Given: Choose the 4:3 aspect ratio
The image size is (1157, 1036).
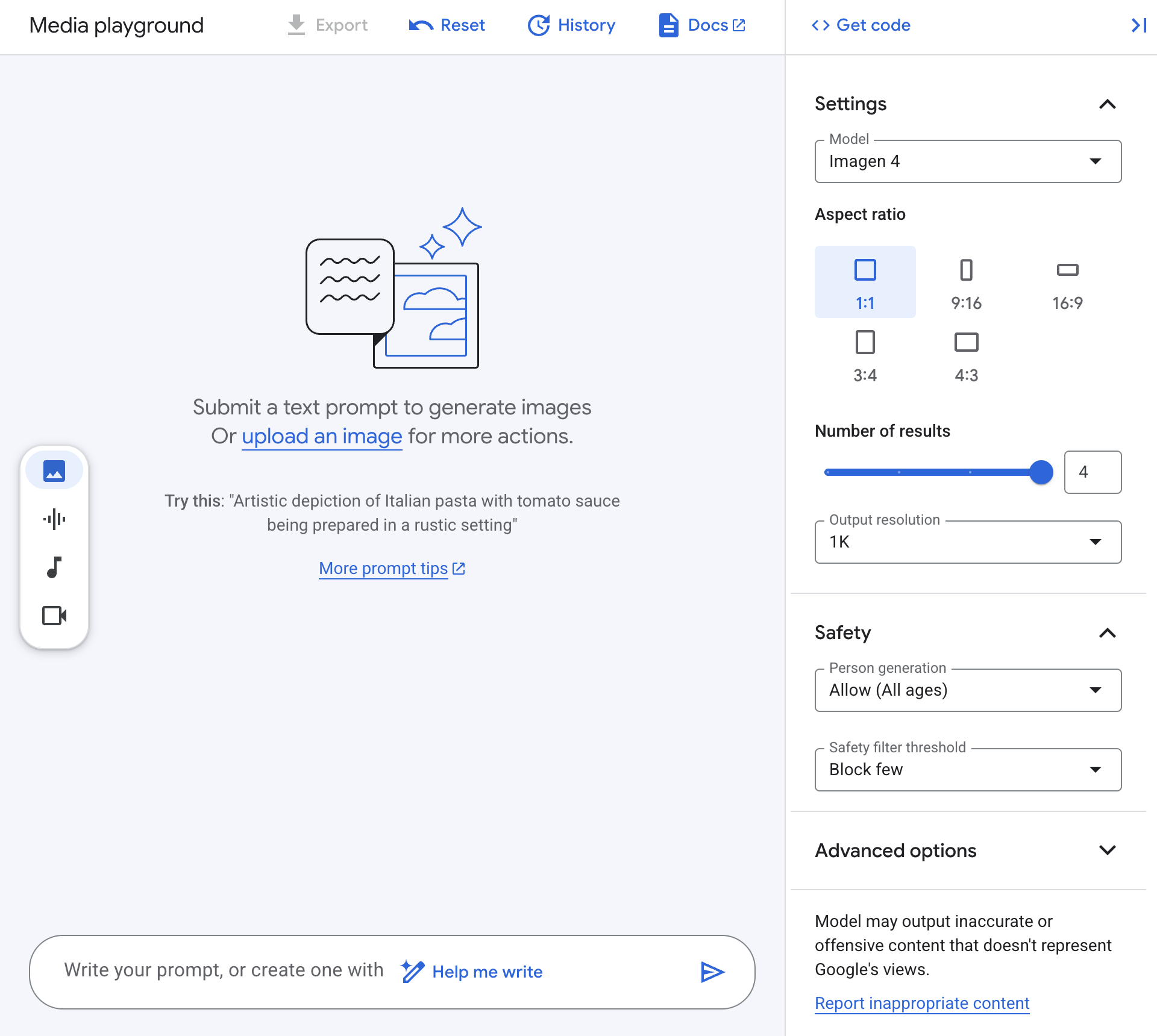Looking at the screenshot, I should click(966, 354).
